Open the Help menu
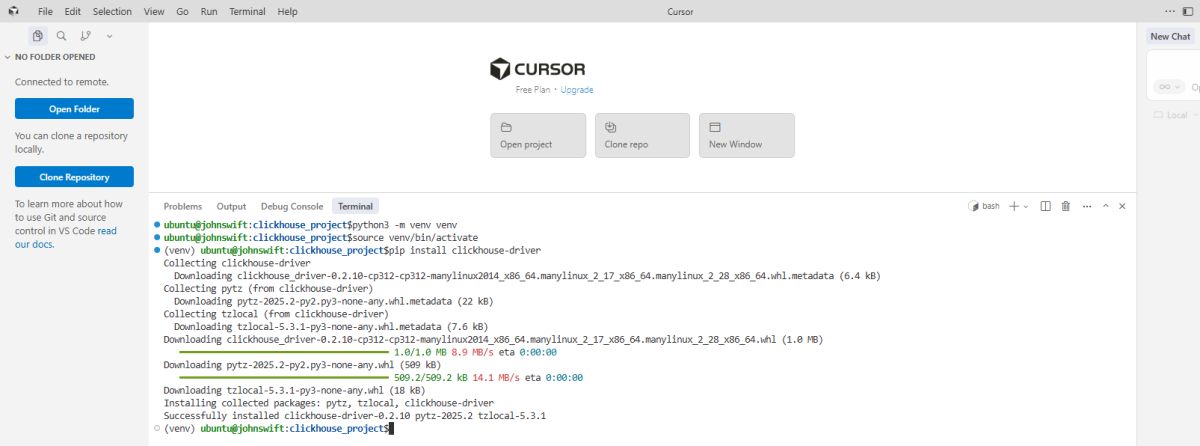This screenshot has width=1200, height=446. [288, 11]
